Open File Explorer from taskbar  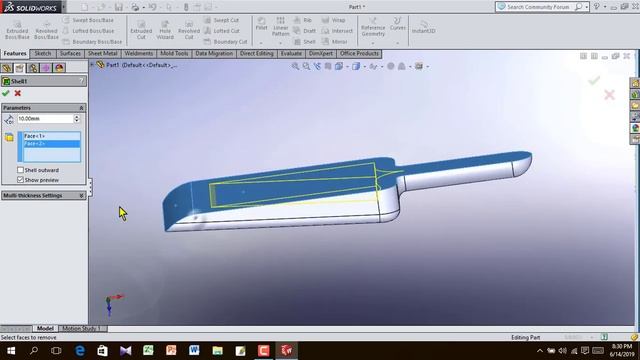click(x=217, y=350)
